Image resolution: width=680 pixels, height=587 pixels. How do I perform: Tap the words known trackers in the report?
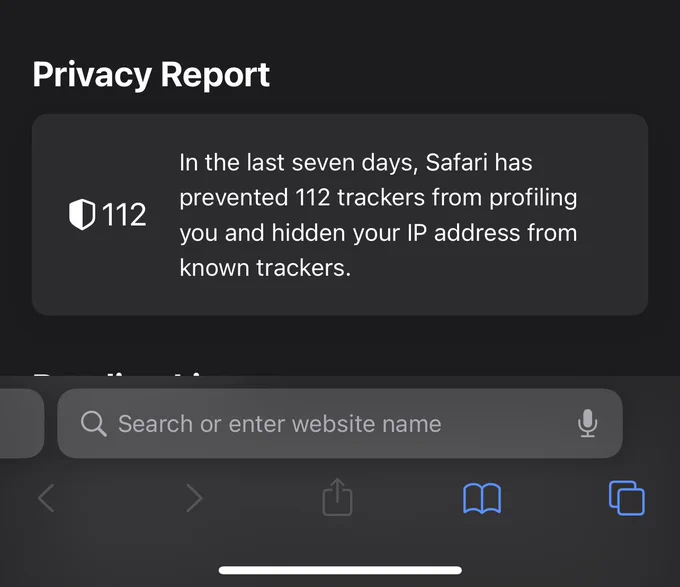point(265,267)
